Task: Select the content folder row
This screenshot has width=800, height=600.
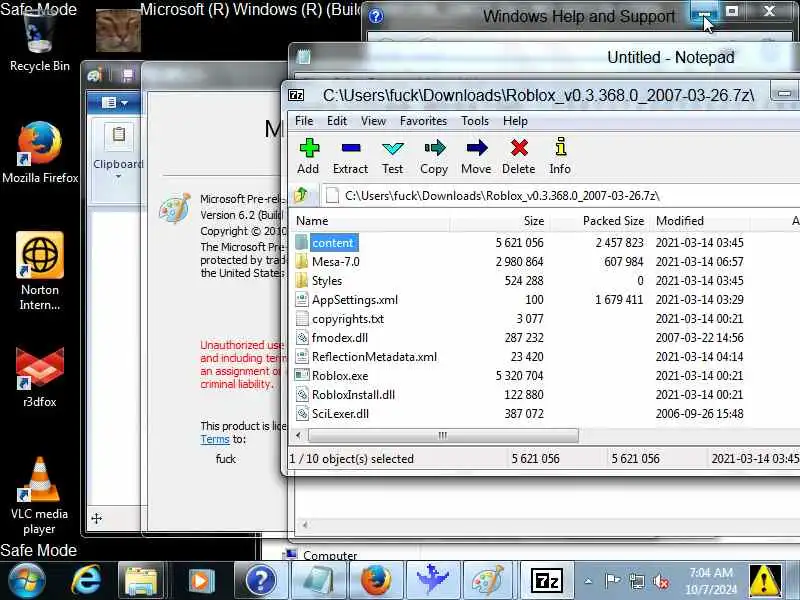Action: click(544, 243)
